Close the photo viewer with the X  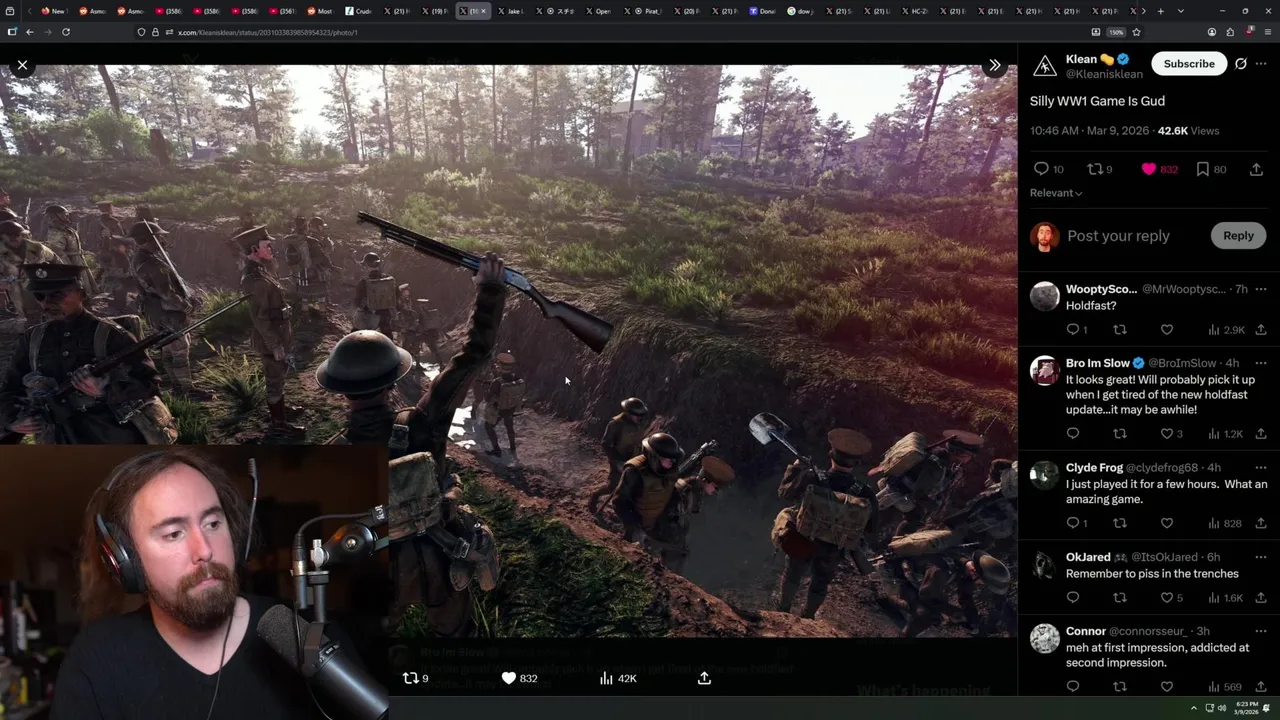[22, 65]
